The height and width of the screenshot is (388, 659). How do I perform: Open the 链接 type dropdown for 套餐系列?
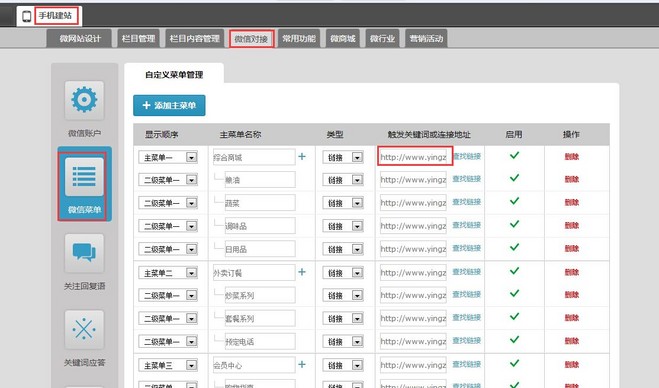click(x=343, y=319)
